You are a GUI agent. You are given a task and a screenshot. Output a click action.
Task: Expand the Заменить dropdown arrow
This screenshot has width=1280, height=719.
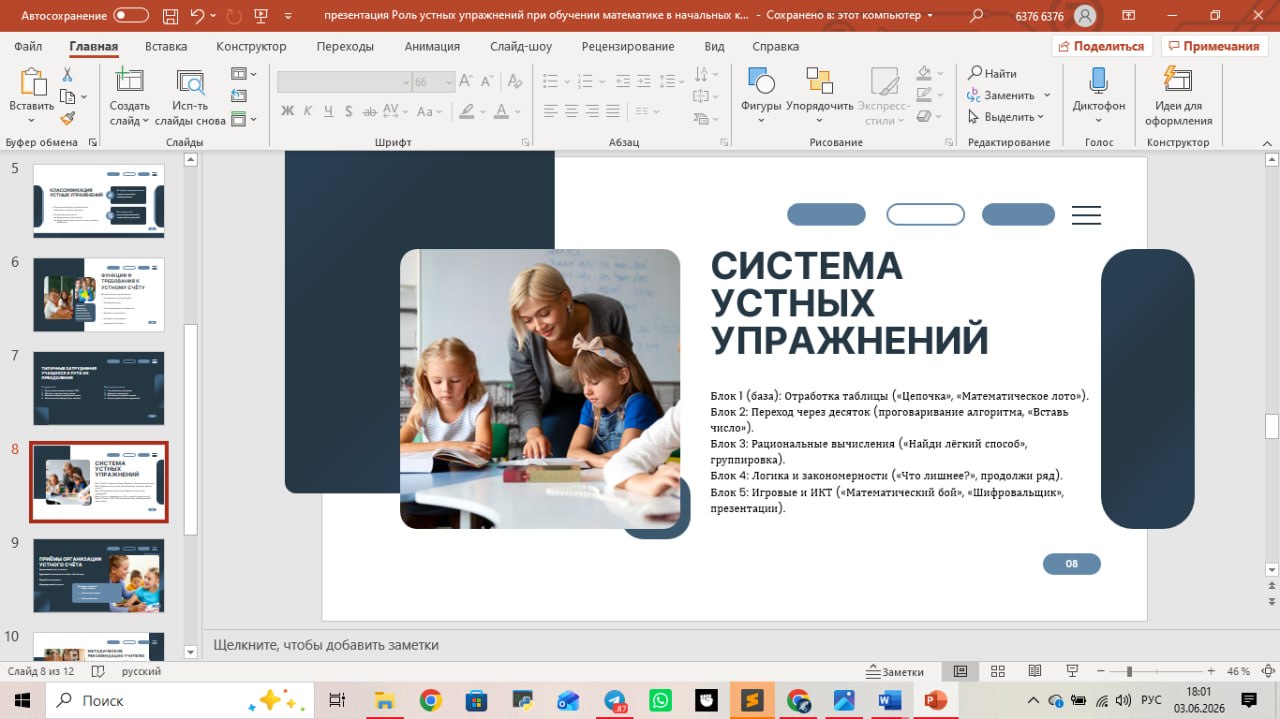tap(1047, 95)
